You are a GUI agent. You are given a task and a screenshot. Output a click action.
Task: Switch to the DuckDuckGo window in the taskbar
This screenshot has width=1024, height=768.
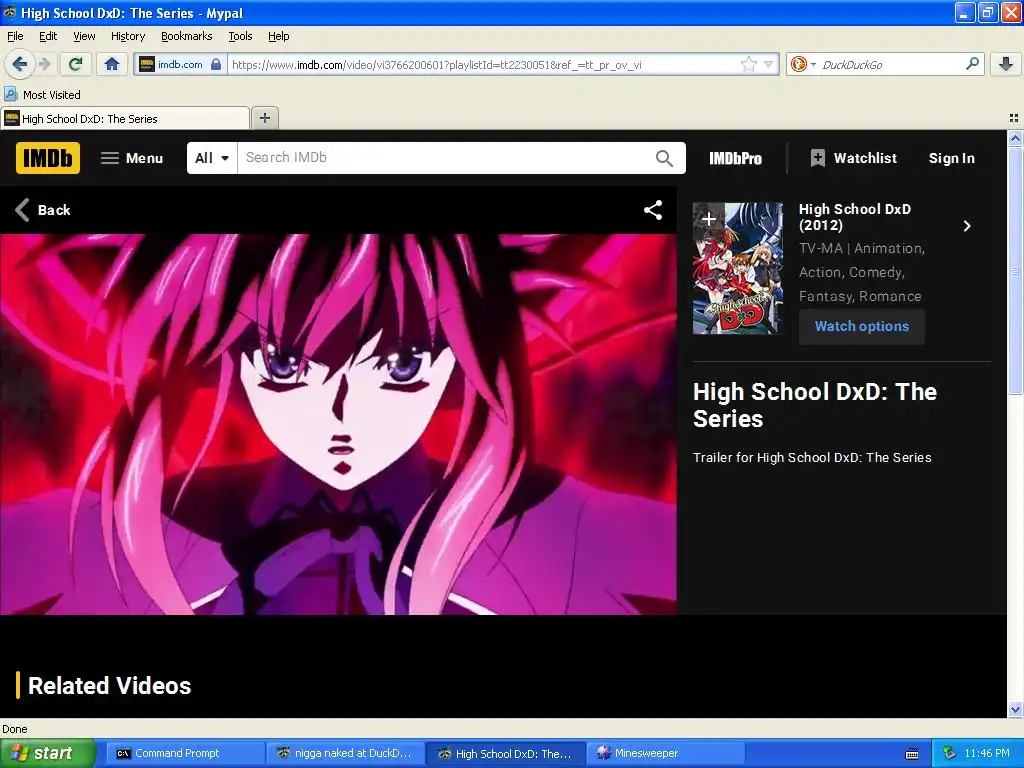coord(345,753)
